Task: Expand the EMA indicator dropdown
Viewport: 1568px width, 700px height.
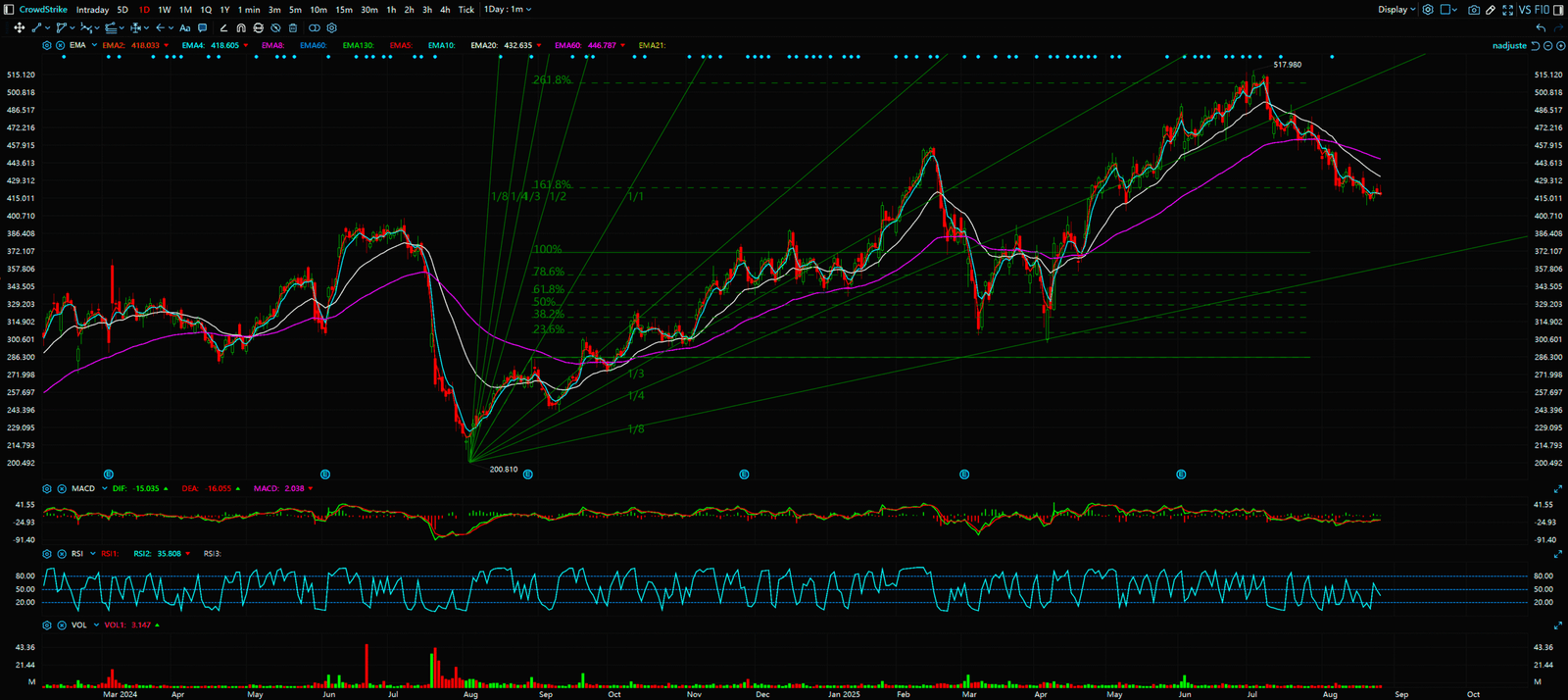Action: pos(94,45)
